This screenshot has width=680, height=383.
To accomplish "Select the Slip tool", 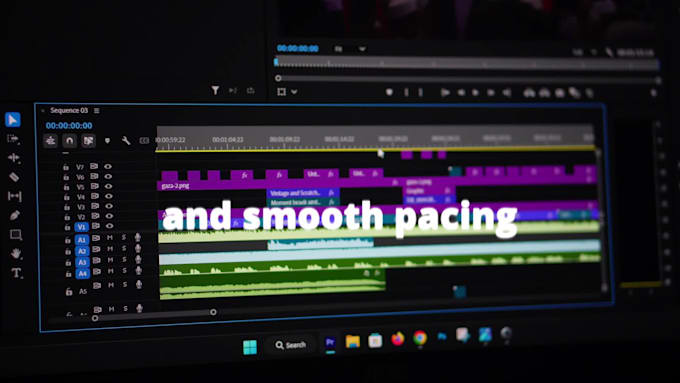I will click(x=14, y=196).
